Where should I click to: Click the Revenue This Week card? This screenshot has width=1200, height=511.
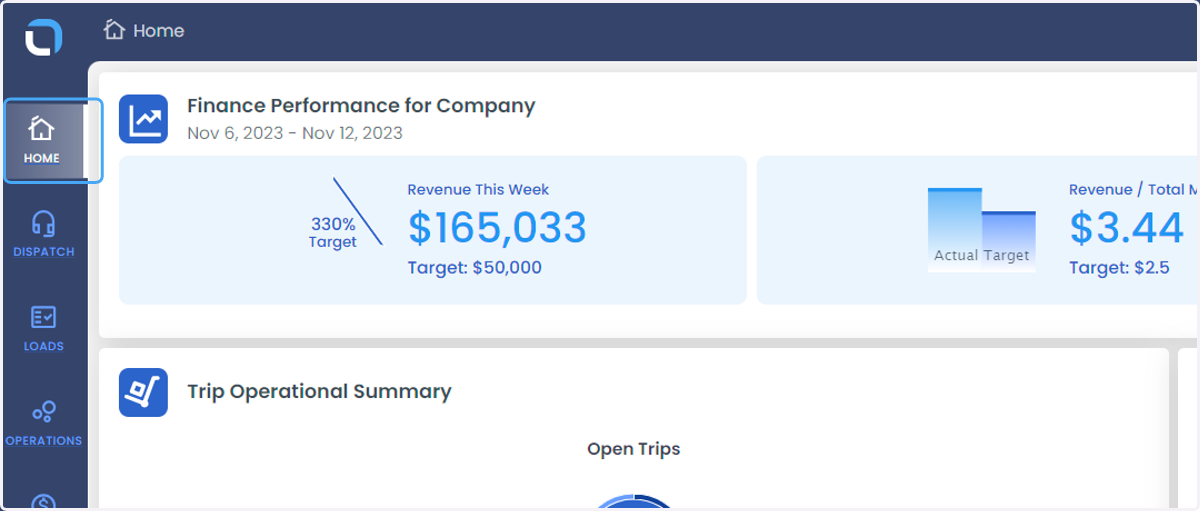[x=432, y=230]
